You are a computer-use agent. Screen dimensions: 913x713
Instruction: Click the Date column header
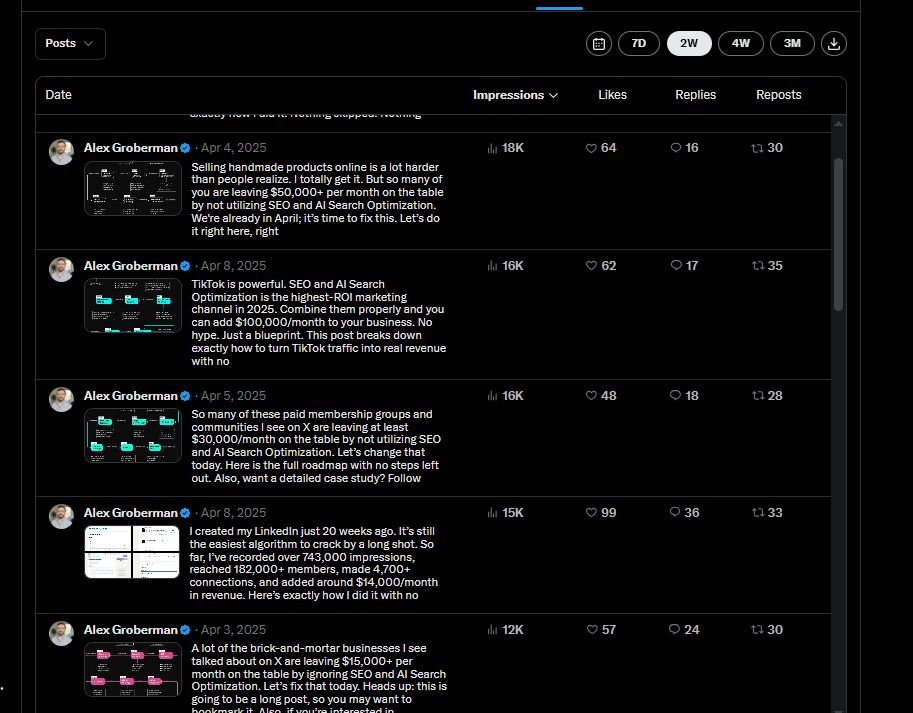58,95
